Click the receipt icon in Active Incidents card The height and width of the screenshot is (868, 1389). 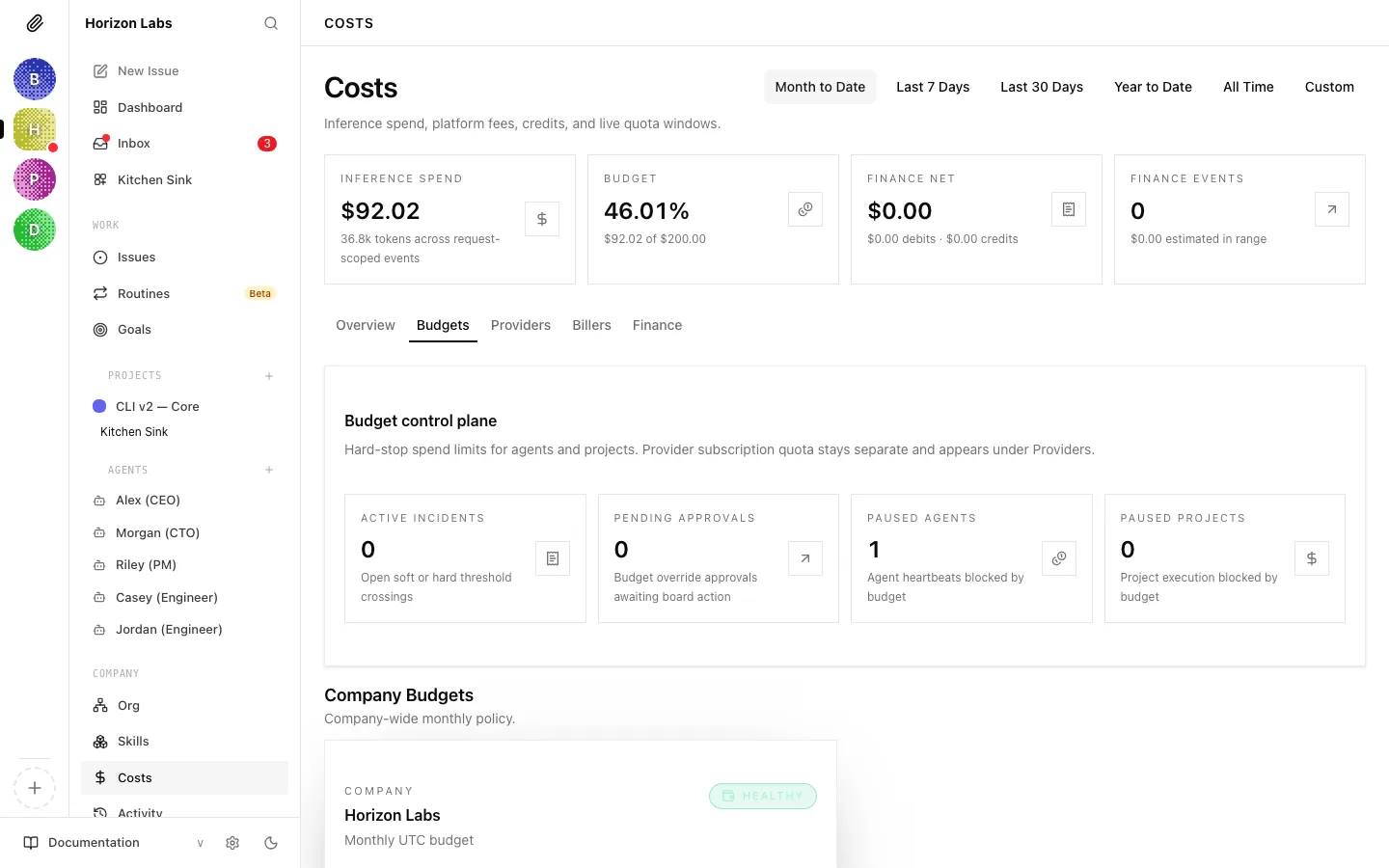tap(553, 558)
